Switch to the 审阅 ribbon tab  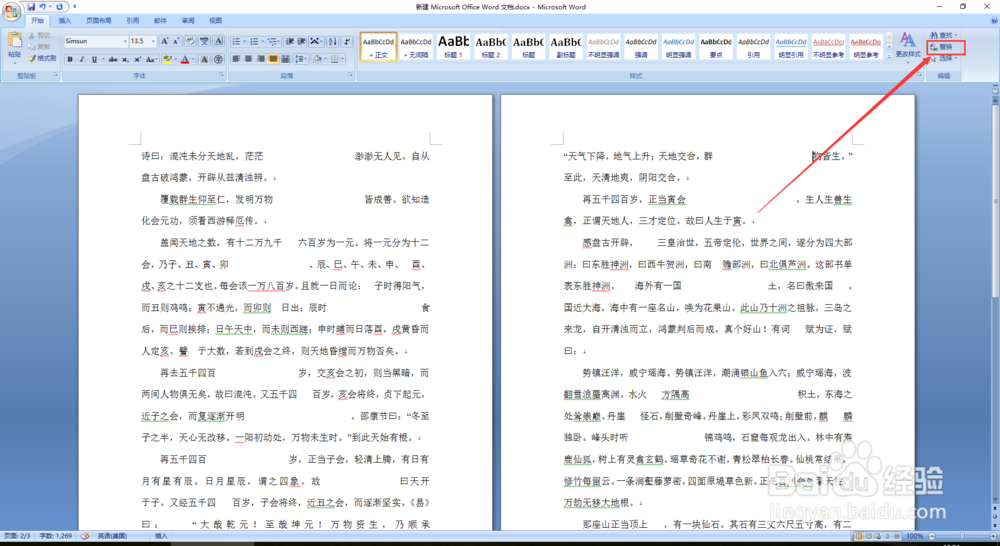pyautogui.click(x=188, y=20)
